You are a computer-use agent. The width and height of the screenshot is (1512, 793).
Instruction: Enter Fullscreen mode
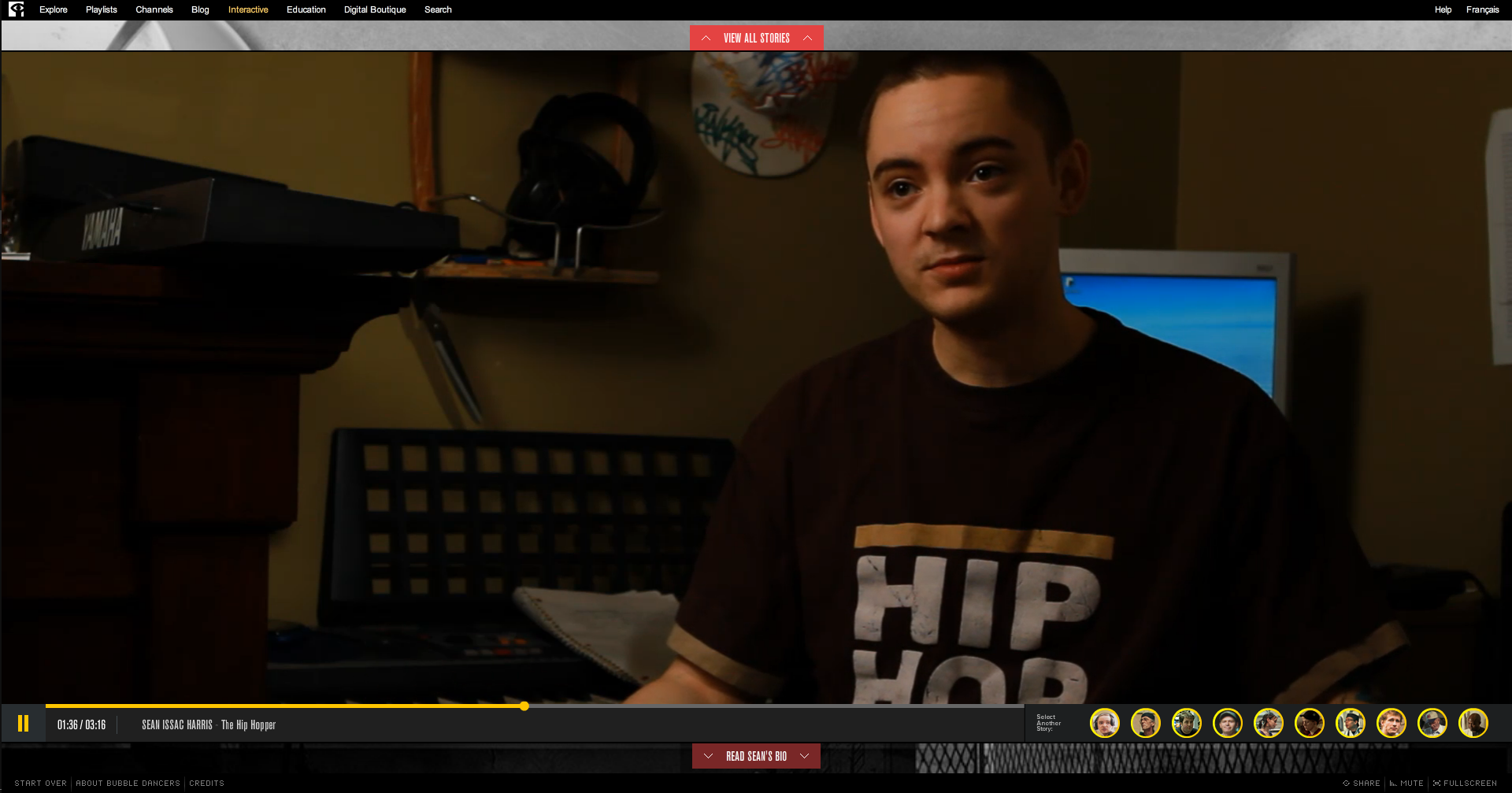(x=1466, y=784)
